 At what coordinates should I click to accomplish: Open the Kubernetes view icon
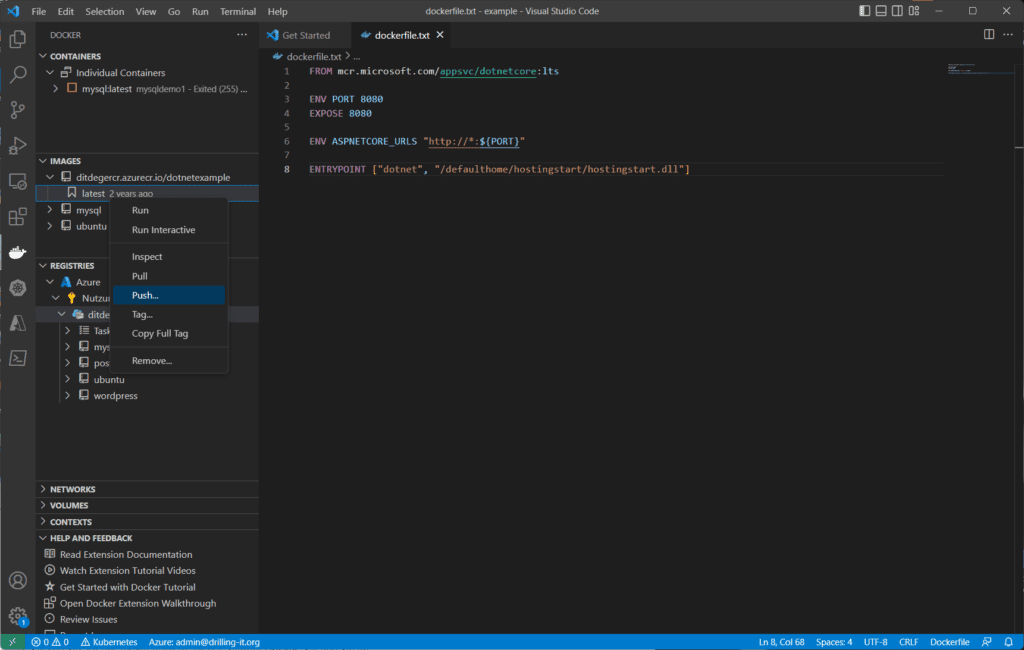[x=18, y=287]
